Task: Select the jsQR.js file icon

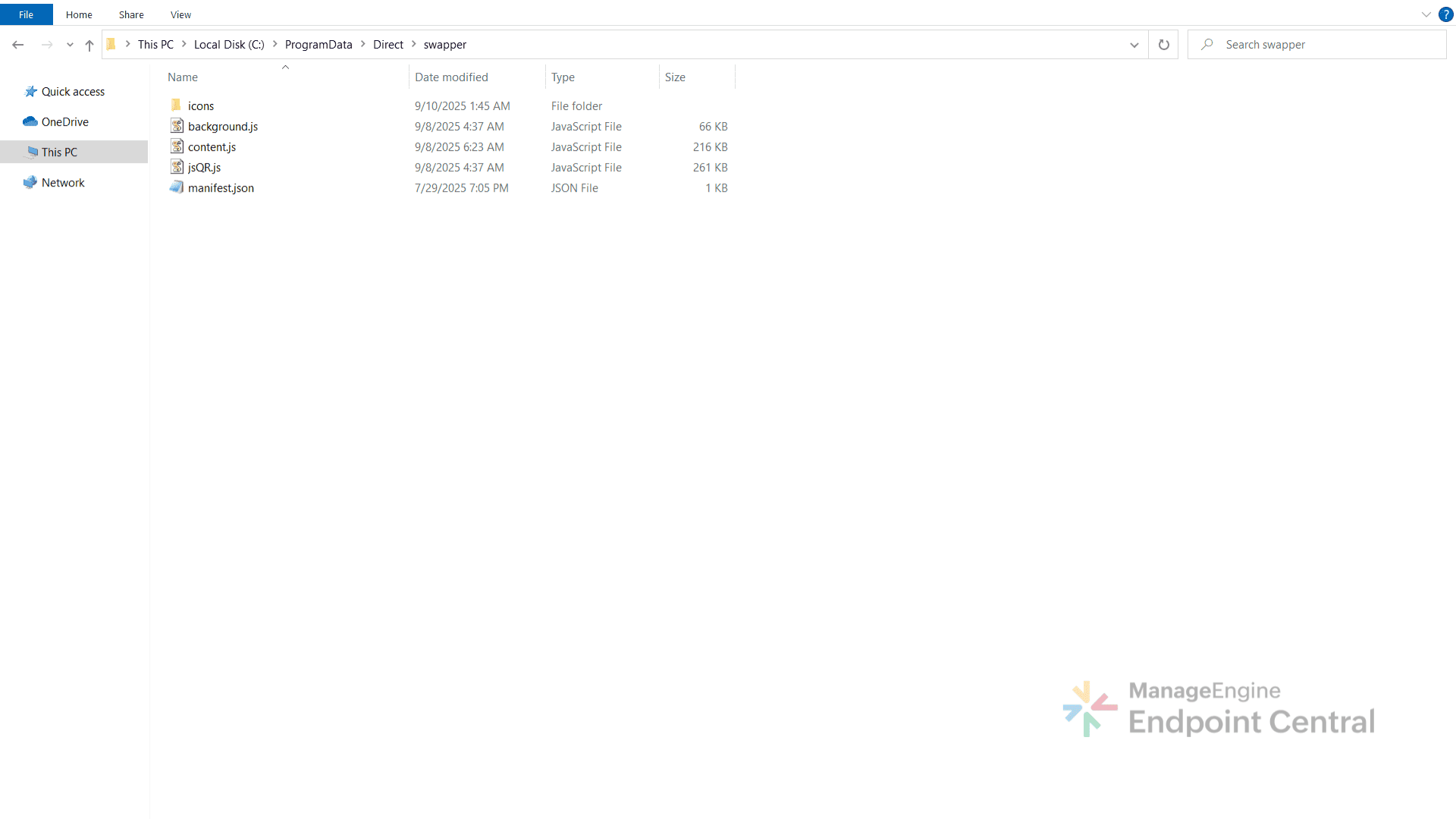Action: 177,167
